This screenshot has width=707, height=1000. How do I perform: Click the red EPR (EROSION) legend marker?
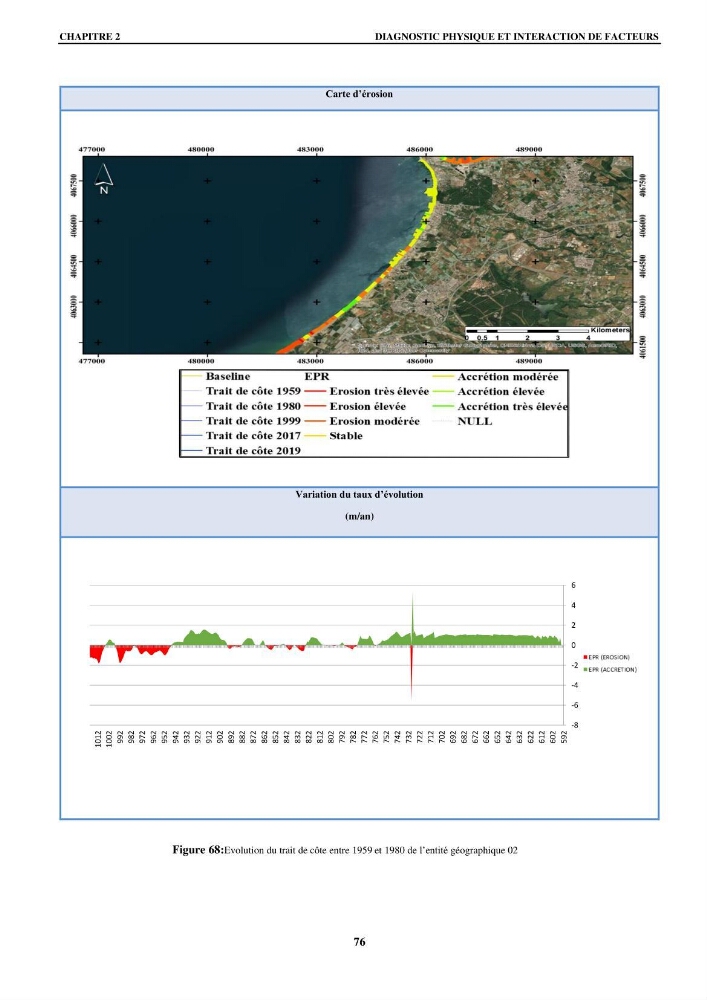pyautogui.click(x=585, y=657)
